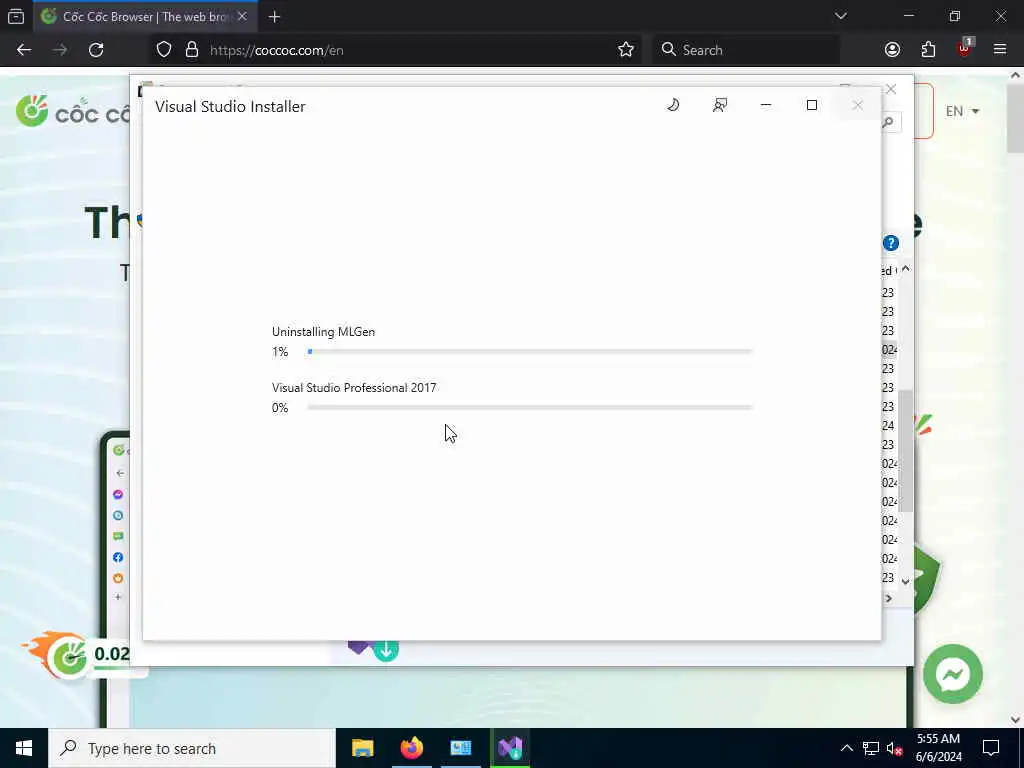Viewport: 1024px width, 768px height.
Task: Open Firefox account icon
Action: (892, 50)
